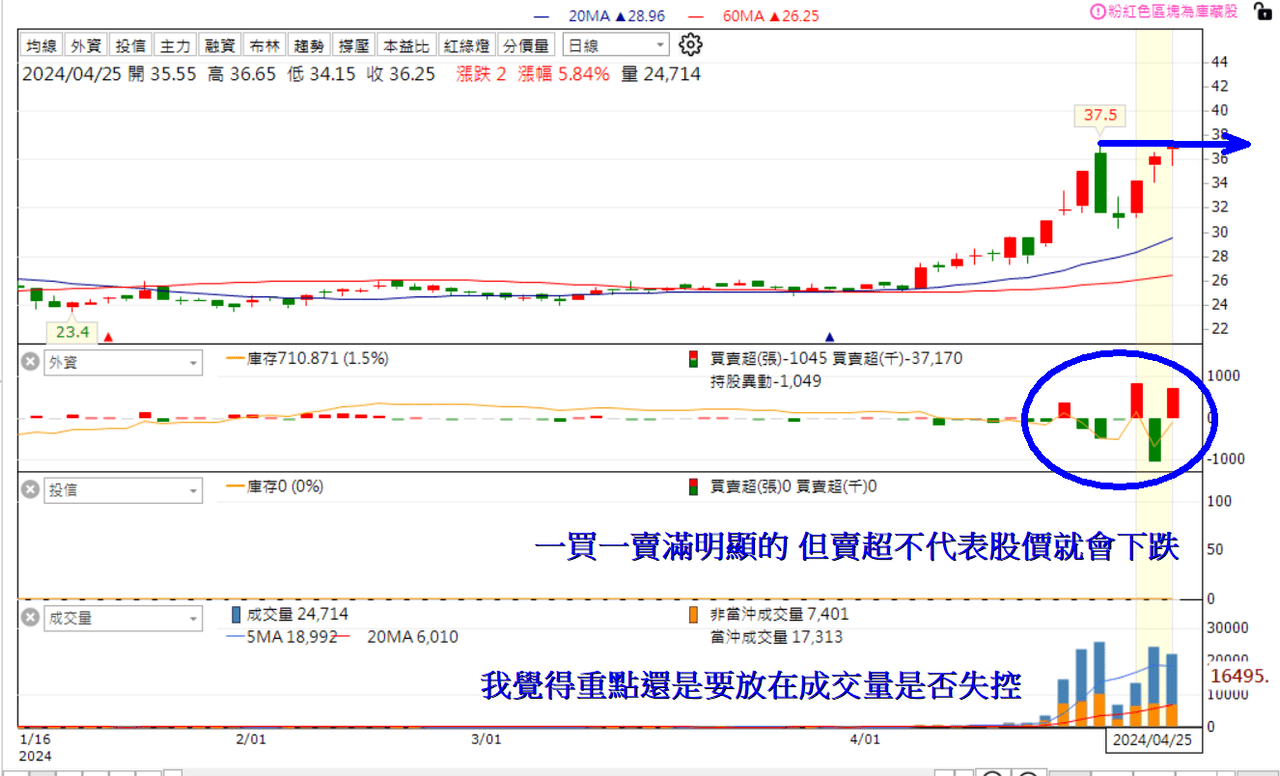Click the 4/01 date axis label

coord(865,739)
